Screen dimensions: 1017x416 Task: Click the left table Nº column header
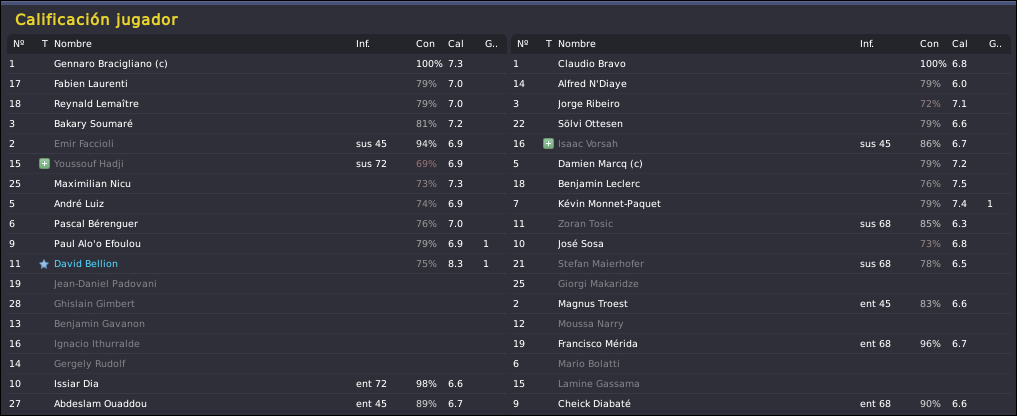pyautogui.click(x=19, y=44)
